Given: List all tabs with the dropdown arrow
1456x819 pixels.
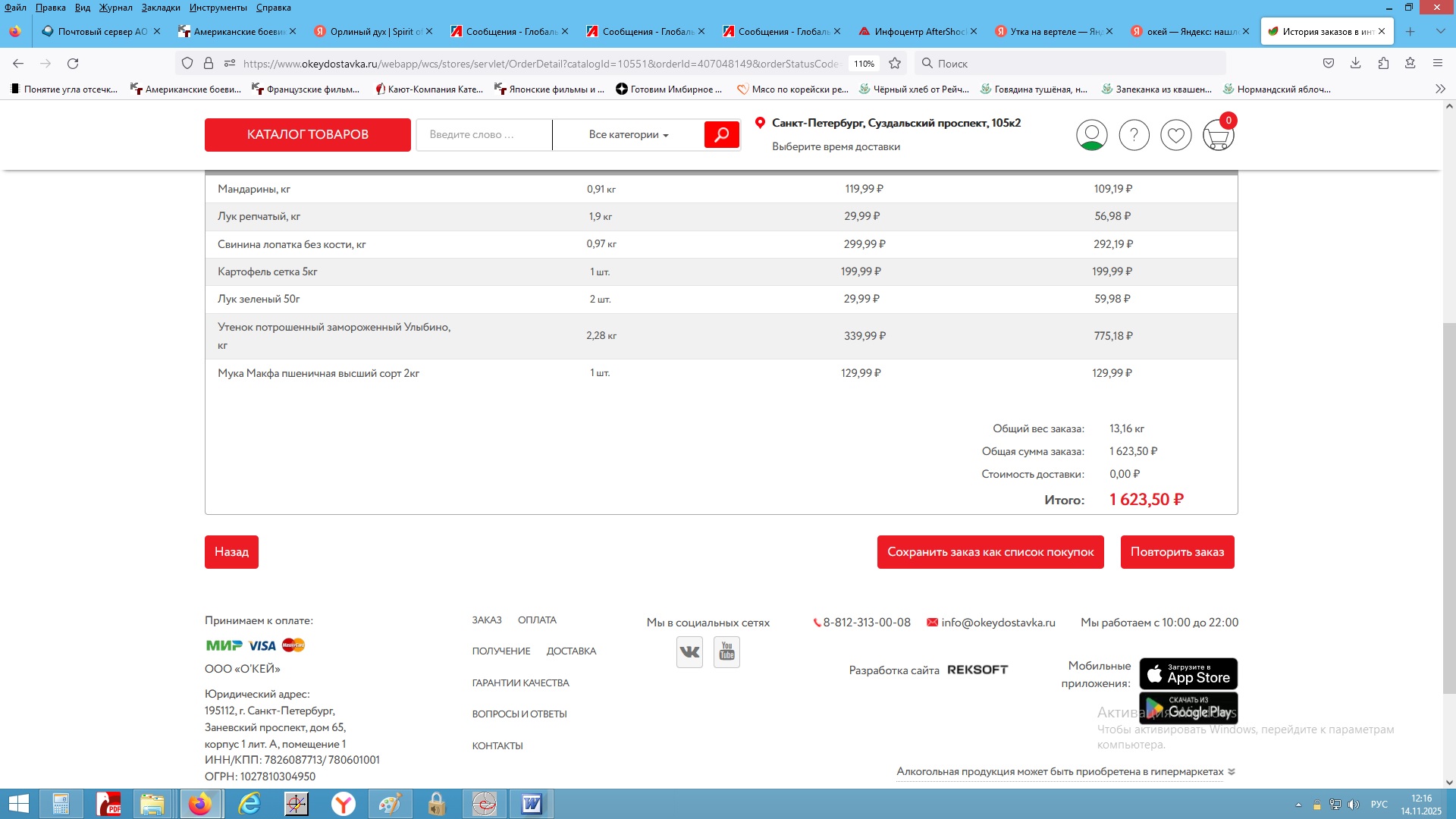Looking at the screenshot, I should 1440,32.
